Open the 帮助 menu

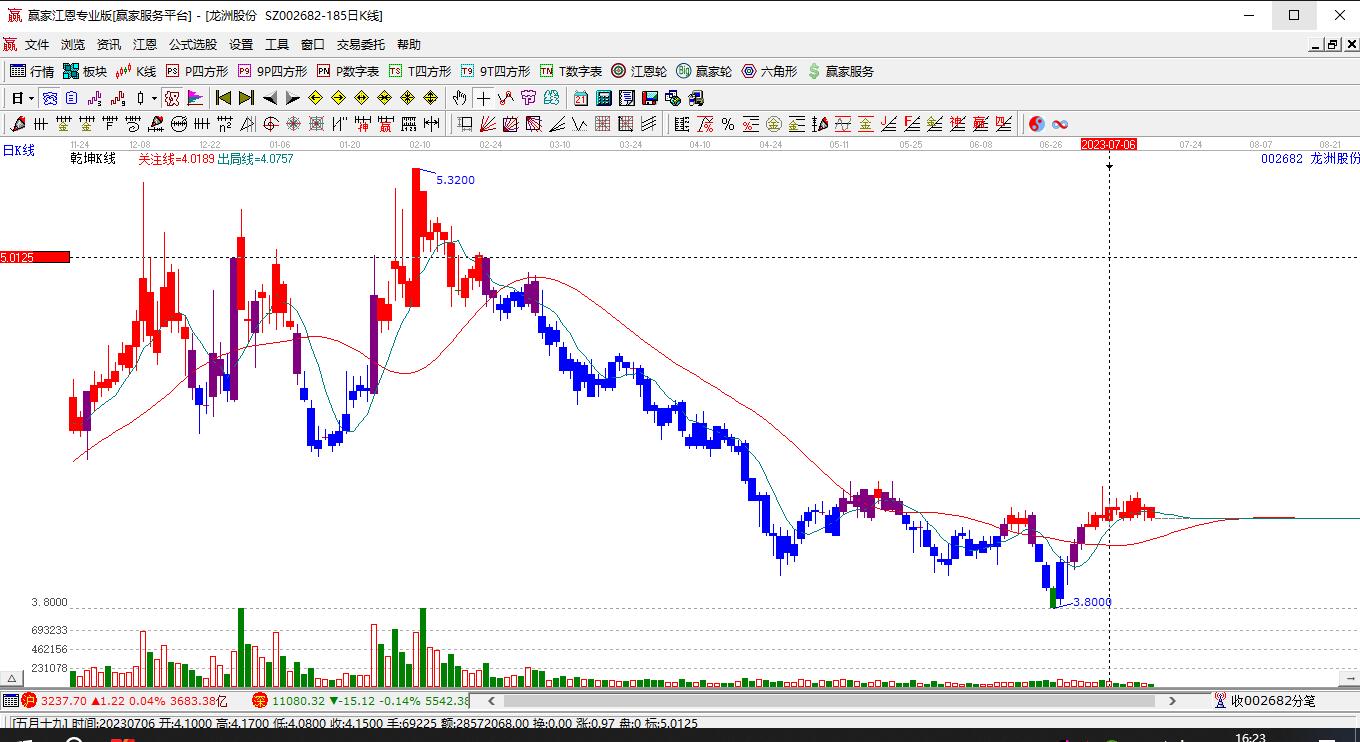tap(409, 44)
